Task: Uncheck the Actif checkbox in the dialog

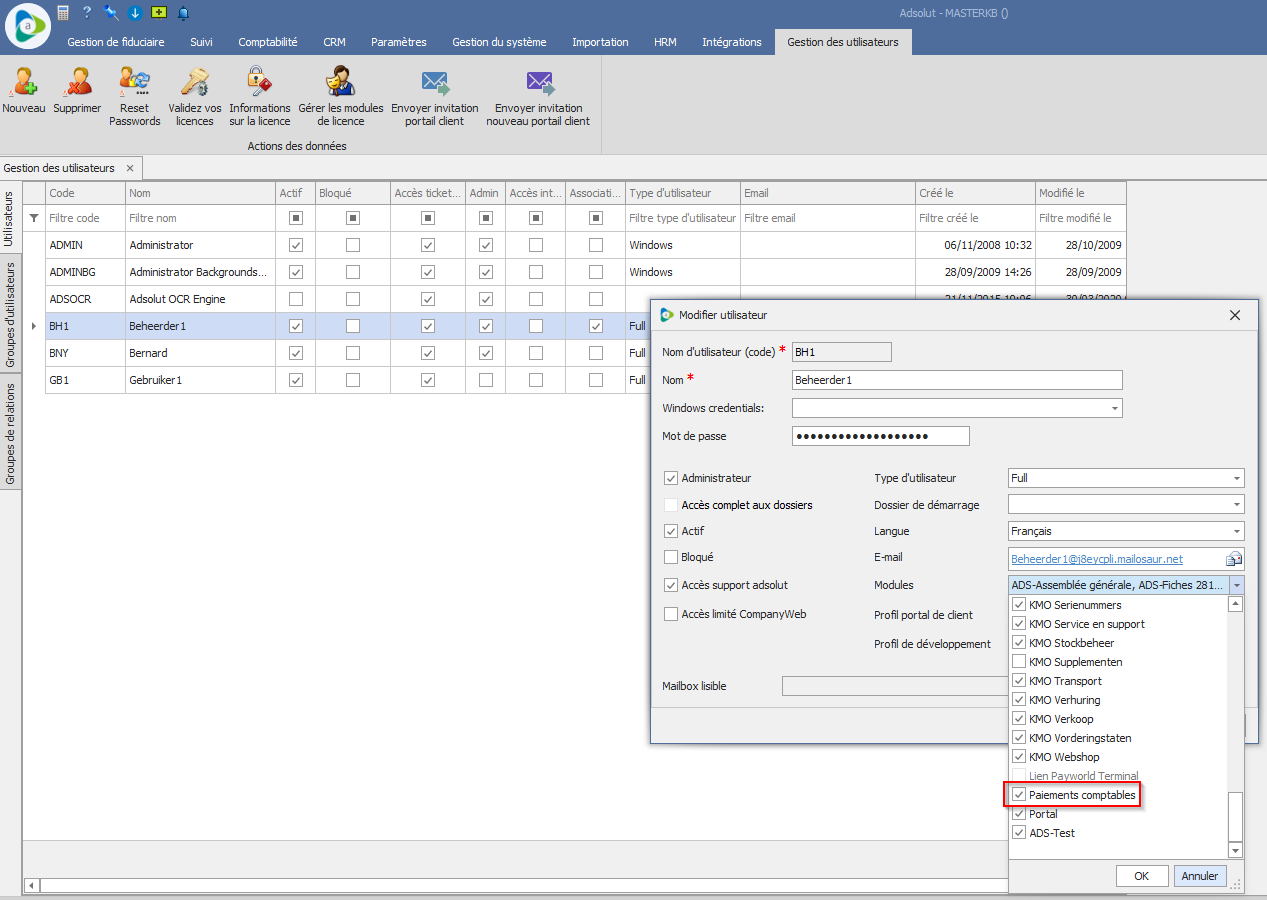Action: point(671,531)
